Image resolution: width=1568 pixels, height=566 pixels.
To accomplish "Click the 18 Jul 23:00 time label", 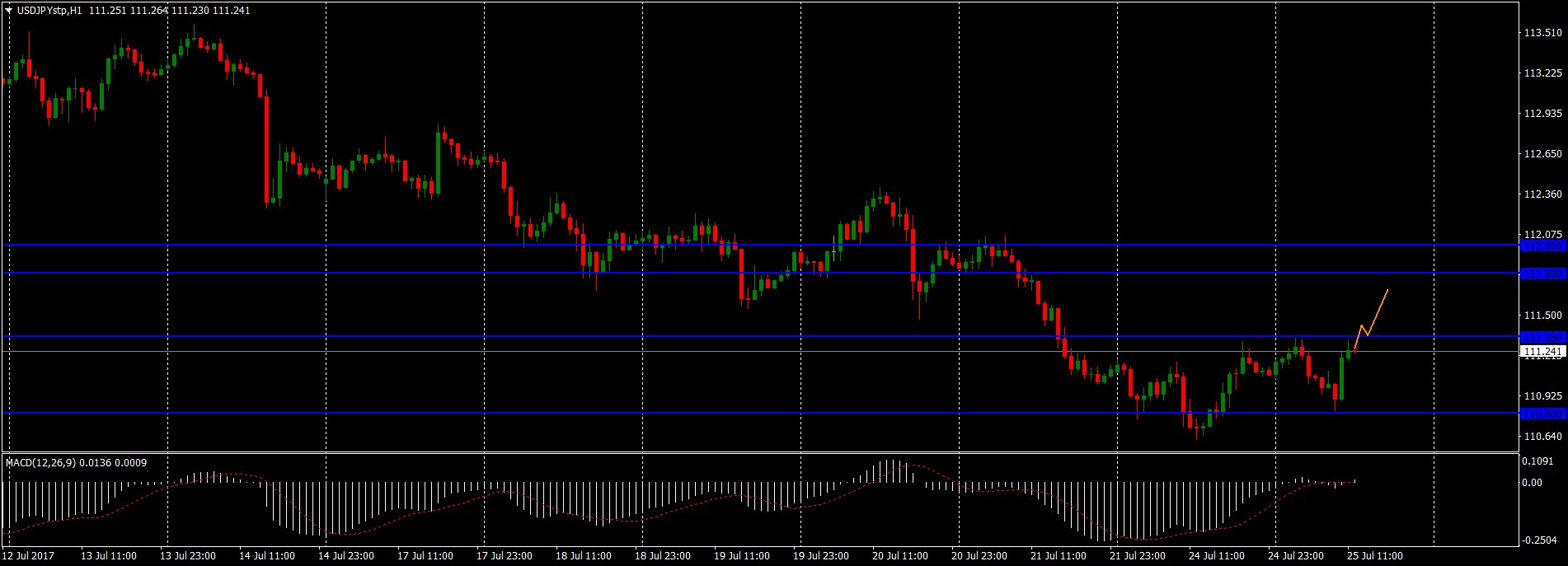I will (x=663, y=556).
